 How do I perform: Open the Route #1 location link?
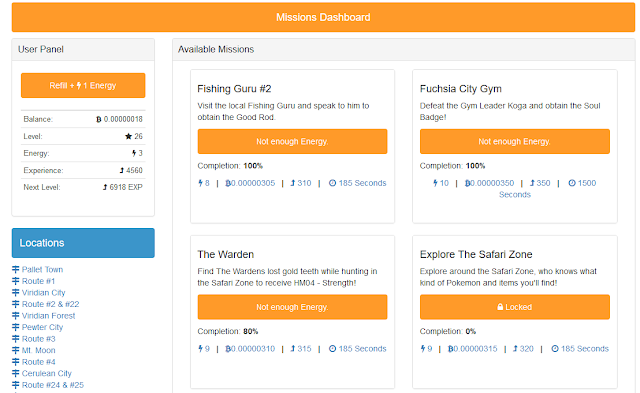click(x=38, y=281)
